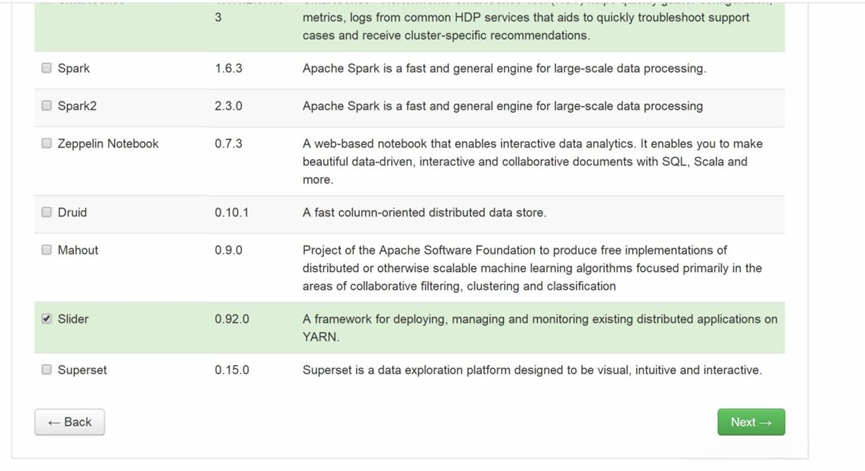Uncheck the Slider service checkbox
Viewport: 865px width, 471px height.
click(x=47, y=319)
